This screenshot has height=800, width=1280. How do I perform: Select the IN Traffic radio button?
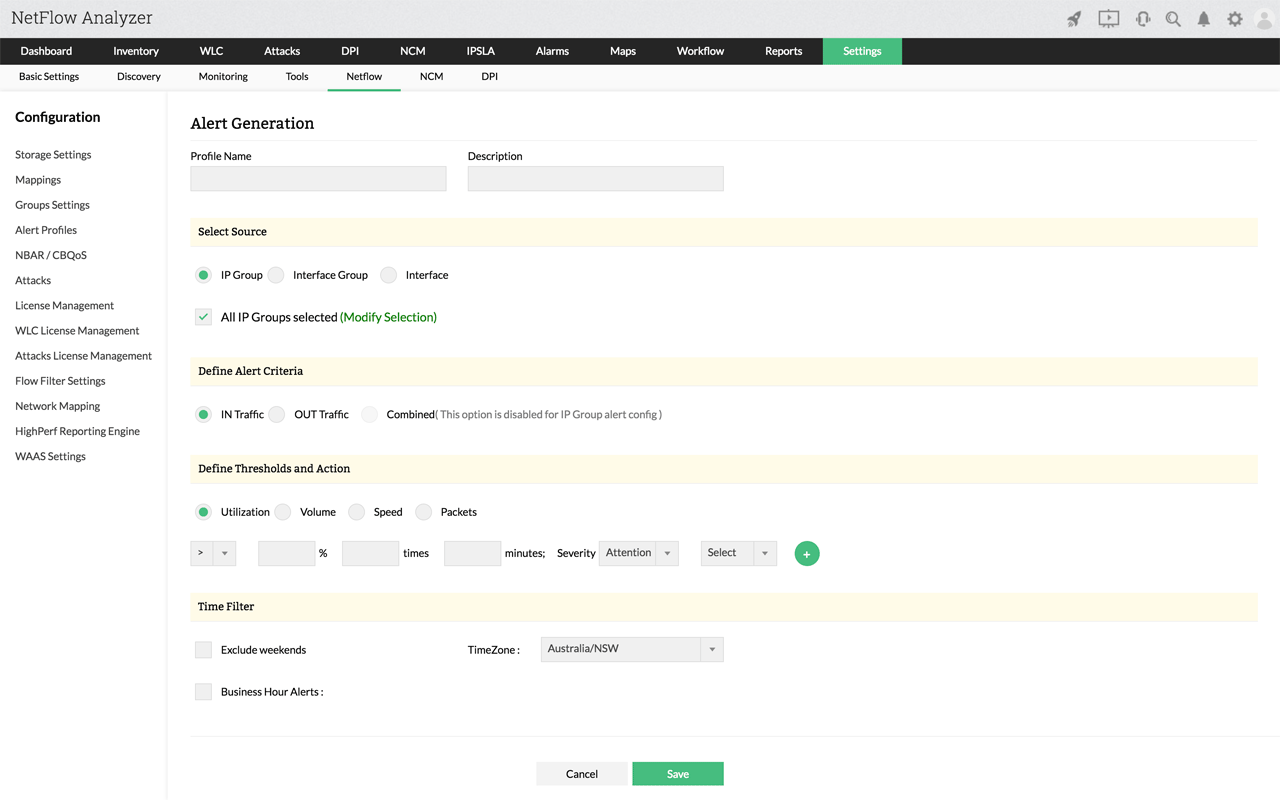click(x=203, y=414)
